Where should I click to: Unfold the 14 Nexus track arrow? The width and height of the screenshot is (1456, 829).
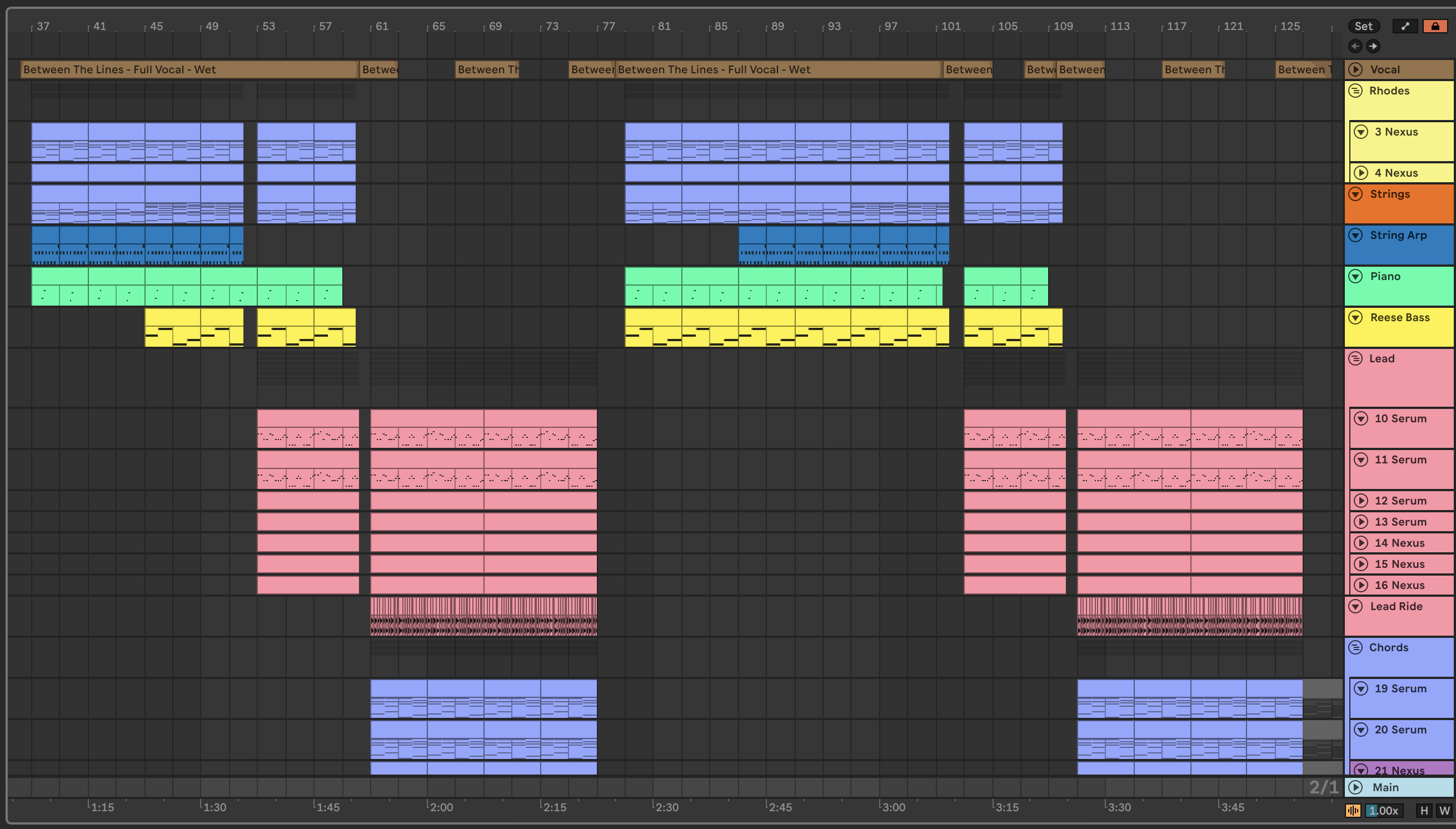pyautogui.click(x=1361, y=543)
